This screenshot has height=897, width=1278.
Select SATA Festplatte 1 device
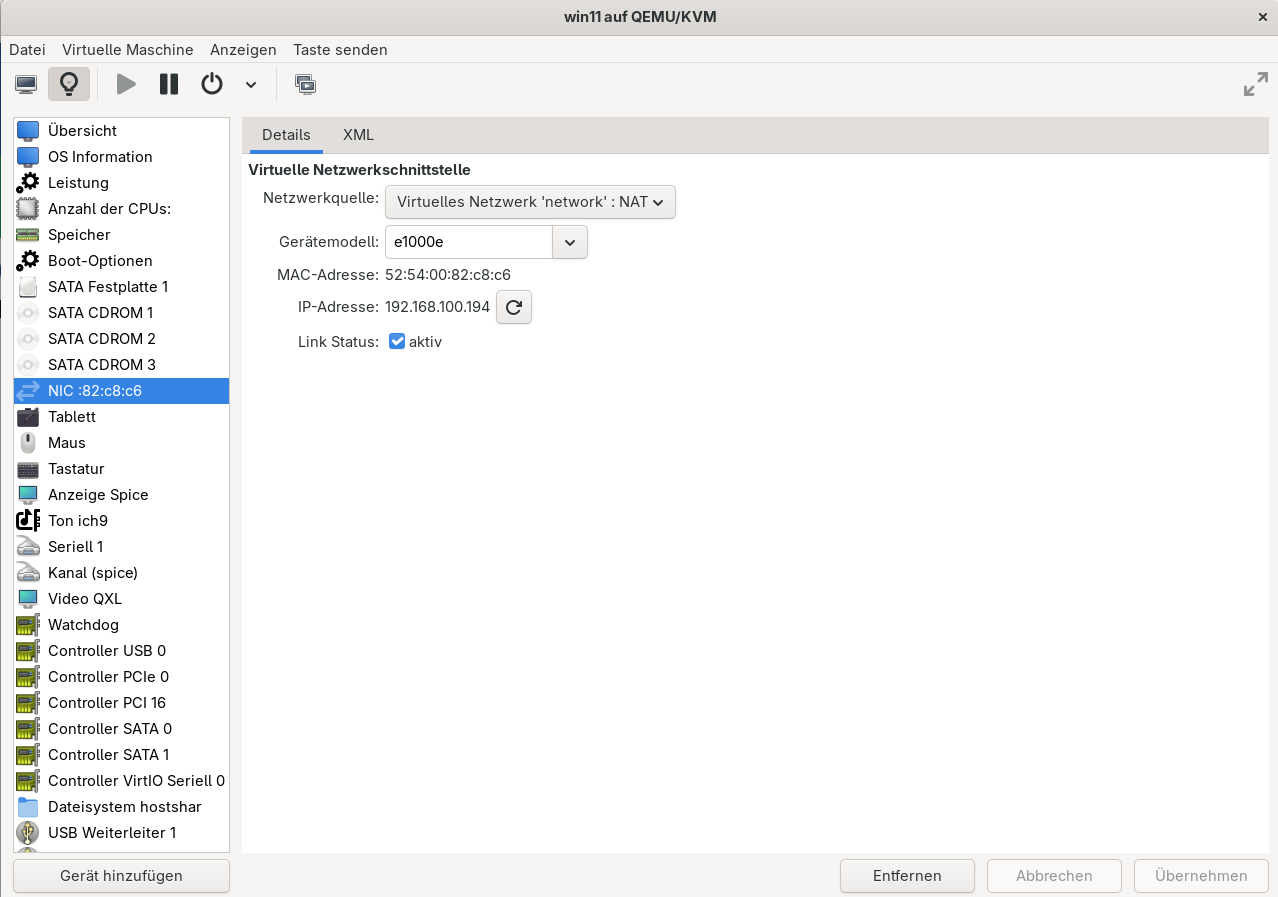[x=121, y=287]
